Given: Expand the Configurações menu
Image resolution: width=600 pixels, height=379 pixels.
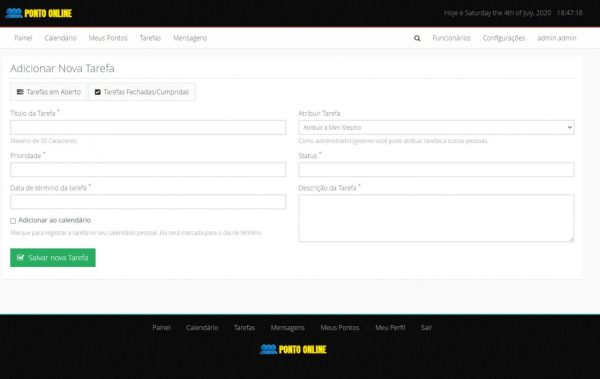Looking at the screenshot, I should [x=504, y=38].
